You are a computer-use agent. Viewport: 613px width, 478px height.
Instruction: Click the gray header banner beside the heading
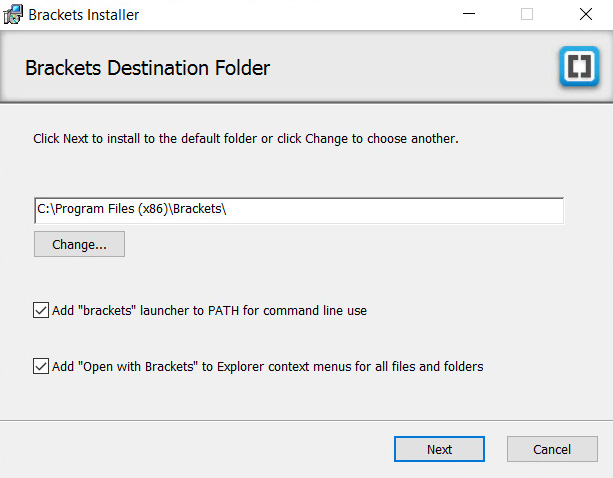[x=410, y=67]
